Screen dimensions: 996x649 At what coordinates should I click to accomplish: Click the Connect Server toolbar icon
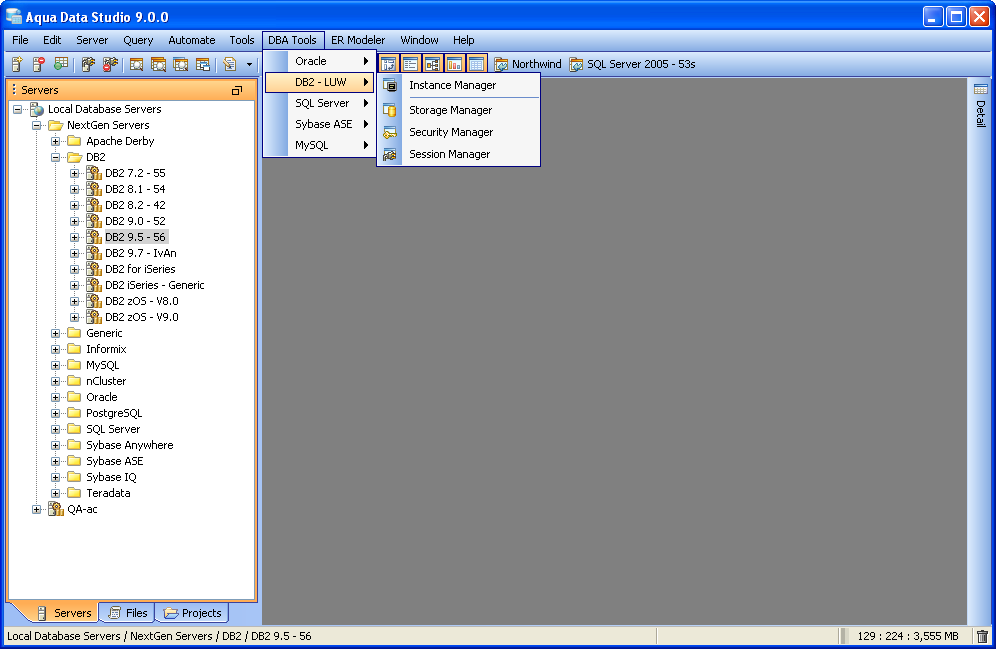[x=88, y=64]
